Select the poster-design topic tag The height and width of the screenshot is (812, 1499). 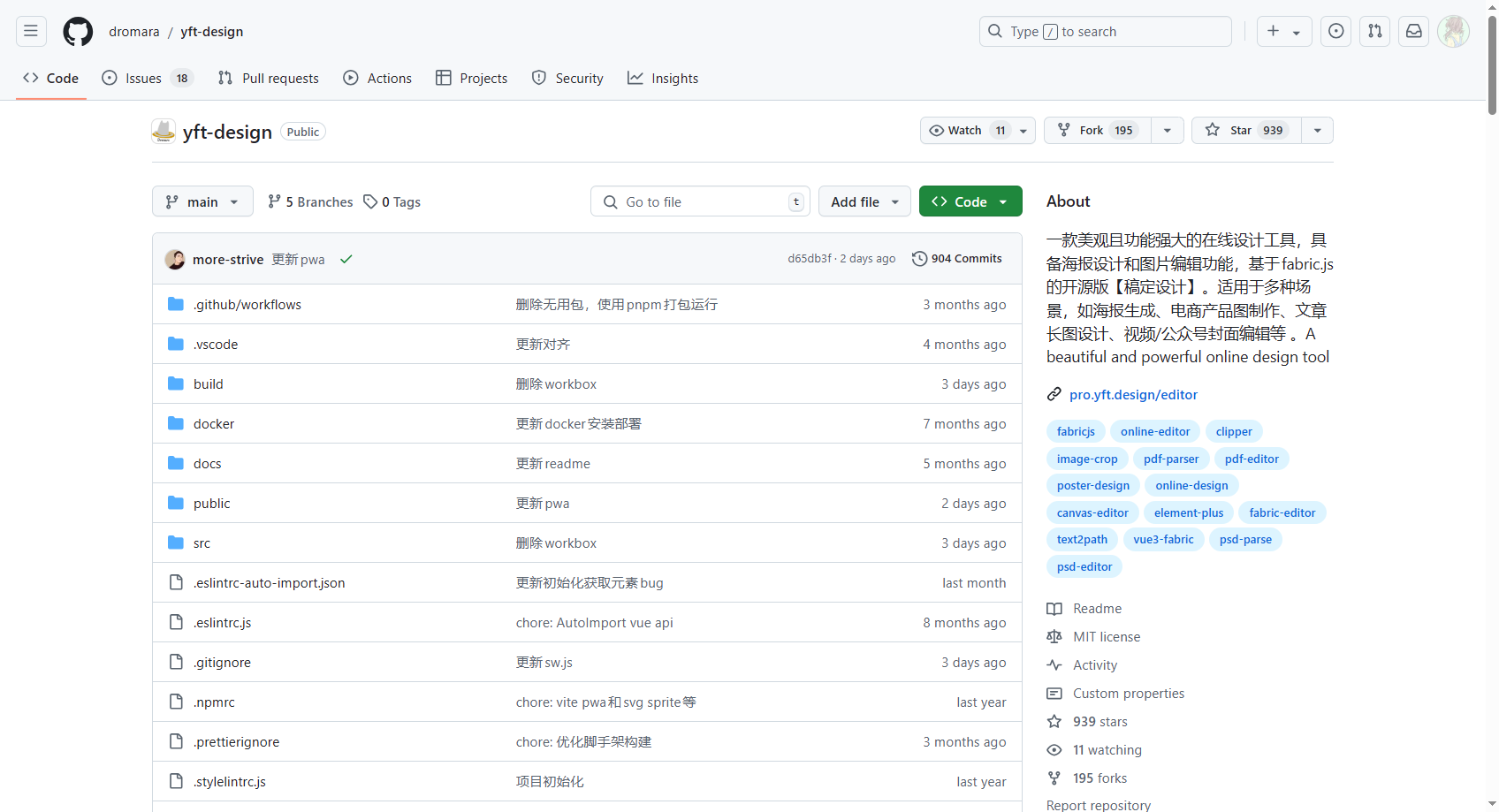(1093, 485)
